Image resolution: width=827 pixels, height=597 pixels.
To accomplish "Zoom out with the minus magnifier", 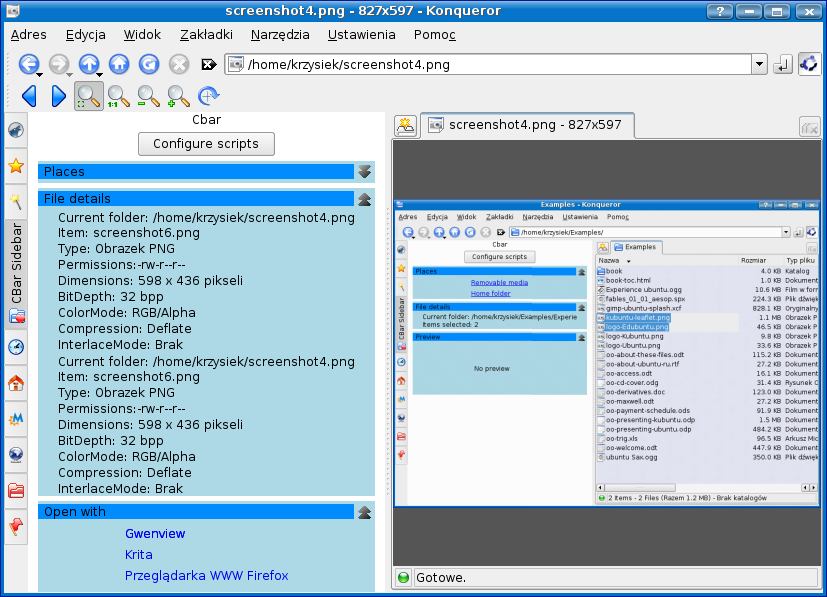I will pyautogui.click(x=148, y=97).
